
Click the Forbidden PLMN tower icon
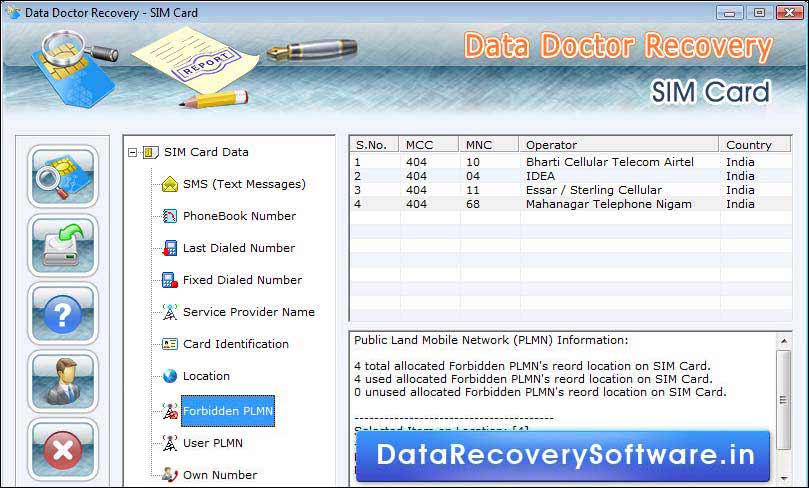point(170,411)
